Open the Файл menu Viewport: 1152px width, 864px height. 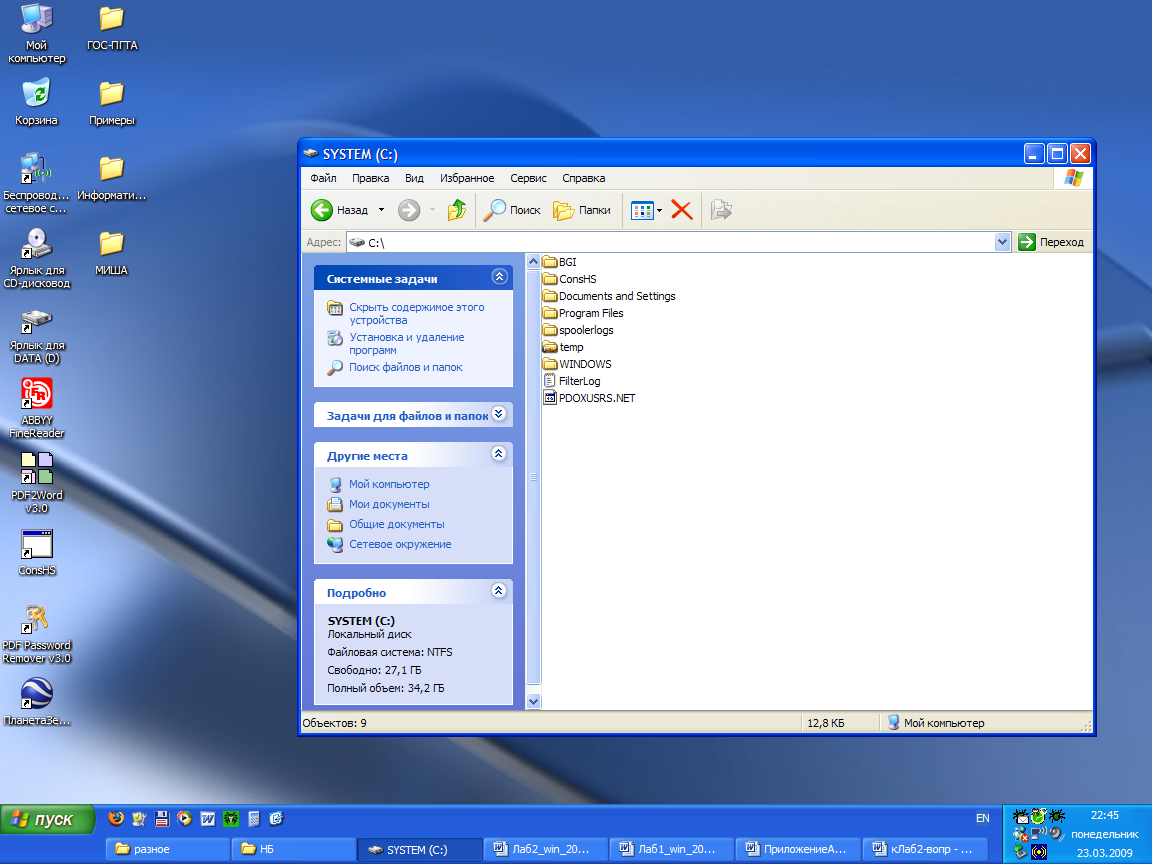[323, 178]
